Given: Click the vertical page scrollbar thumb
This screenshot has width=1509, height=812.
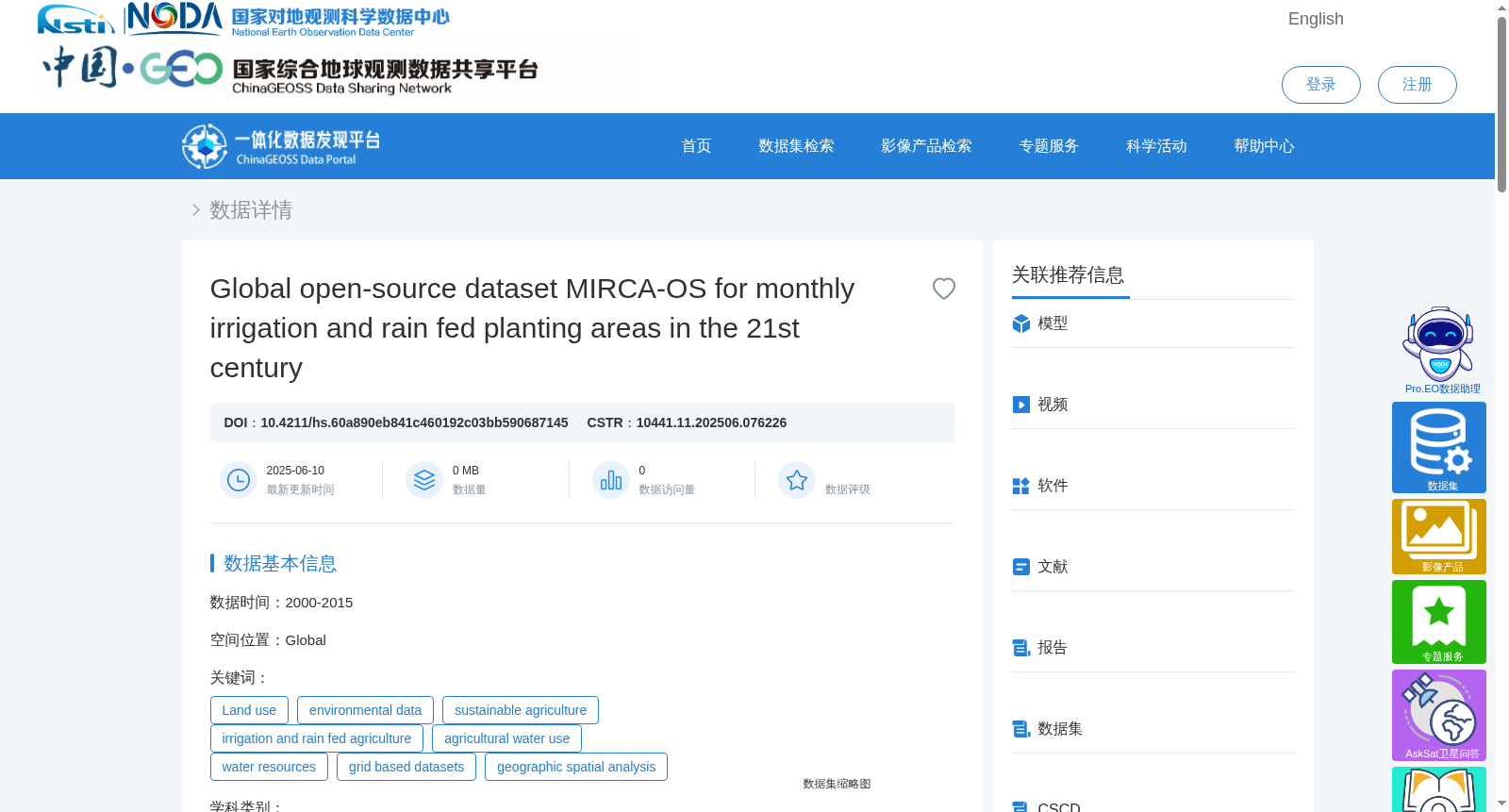Looking at the screenshot, I should (1501, 104).
